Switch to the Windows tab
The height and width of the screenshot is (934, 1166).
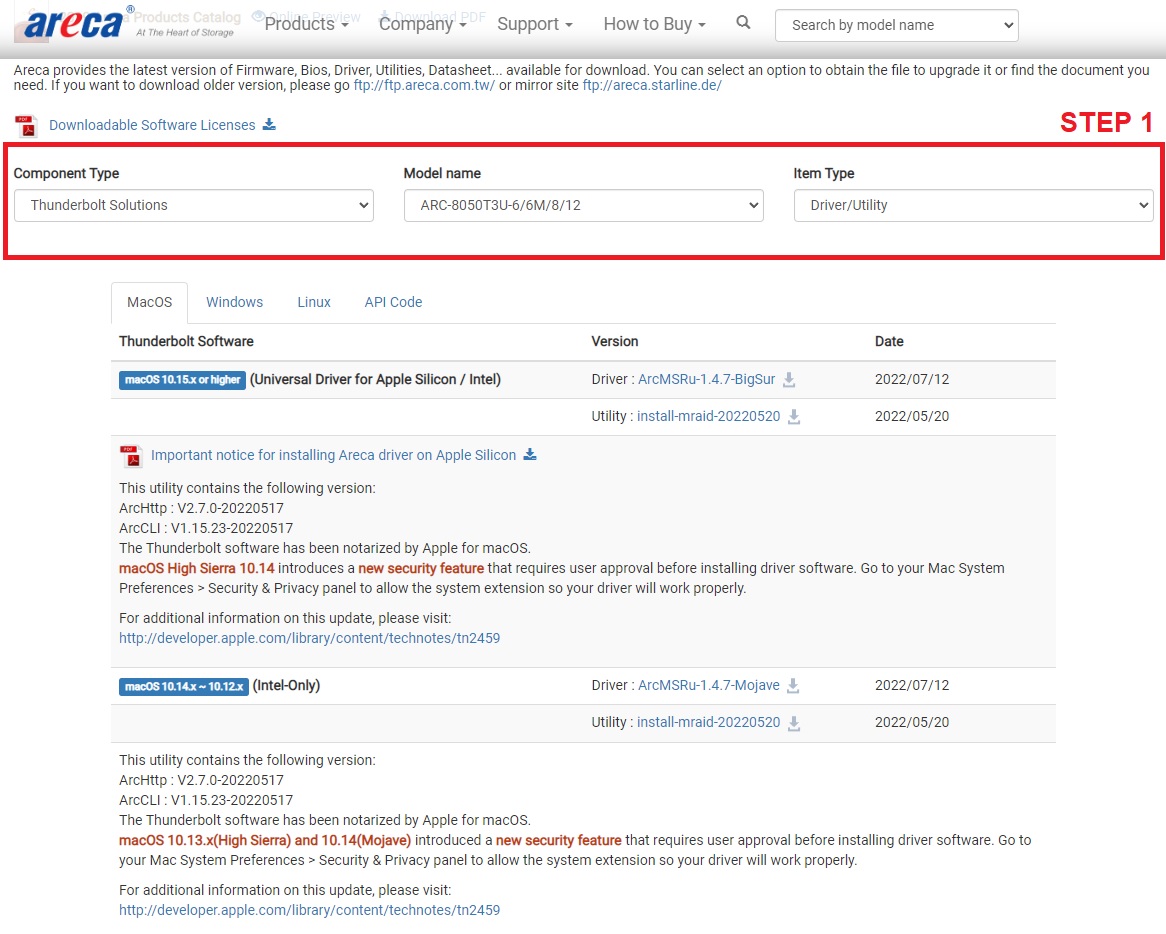234,303
